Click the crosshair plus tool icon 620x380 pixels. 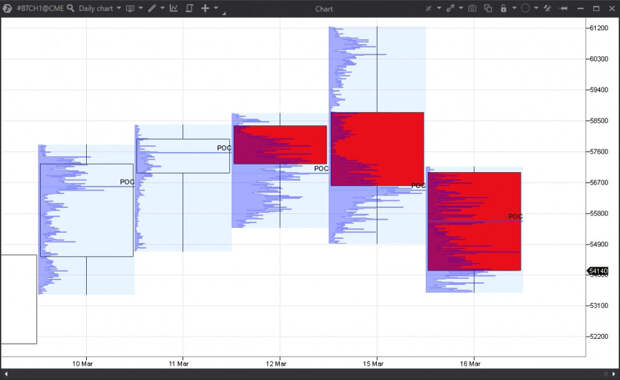point(205,8)
